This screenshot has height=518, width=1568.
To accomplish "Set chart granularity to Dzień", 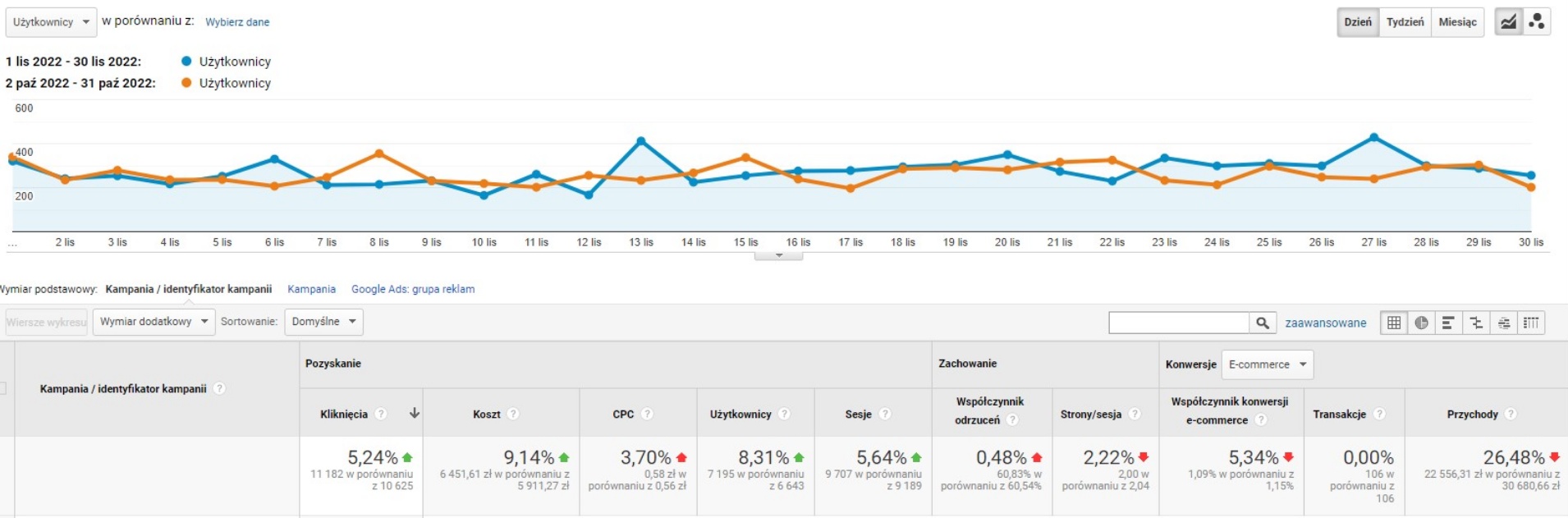I will (1358, 22).
